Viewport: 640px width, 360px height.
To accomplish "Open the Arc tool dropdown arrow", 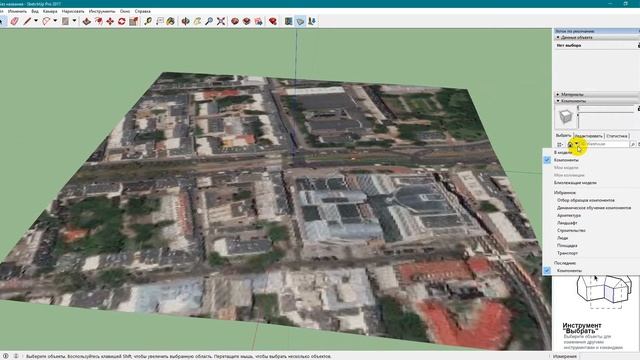I will (x=55, y=21).
